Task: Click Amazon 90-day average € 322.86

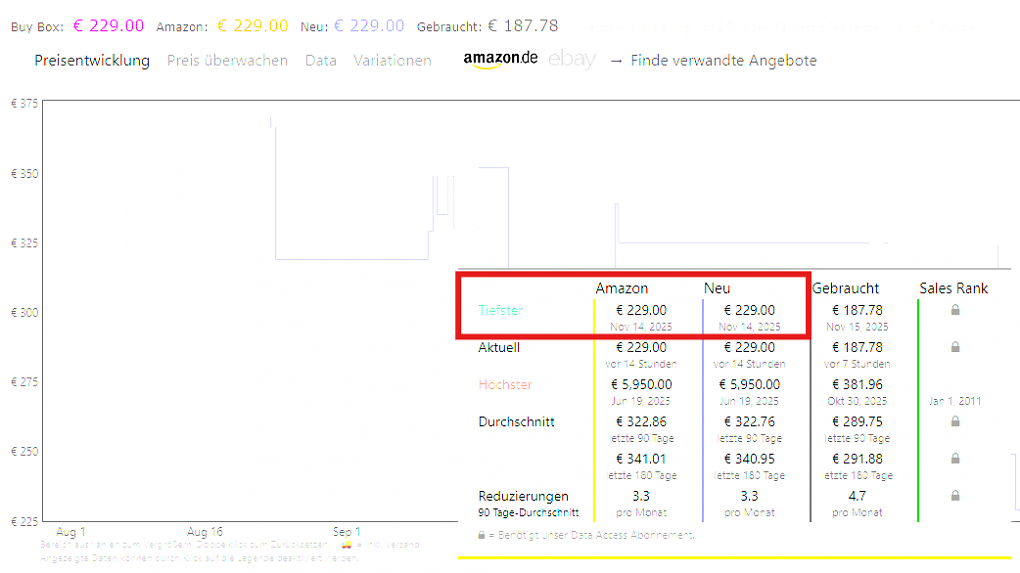Action: 641,421
